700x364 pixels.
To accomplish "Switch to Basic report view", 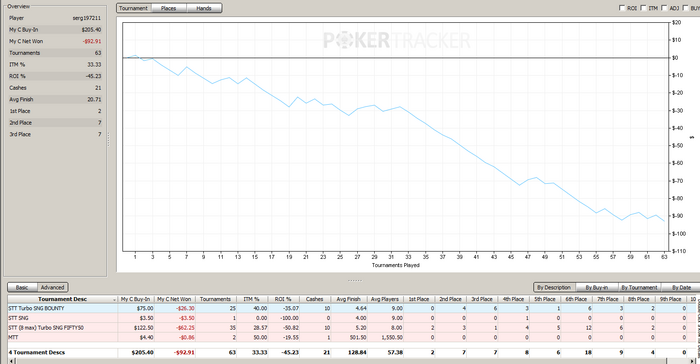I will (x=22, y=287).
